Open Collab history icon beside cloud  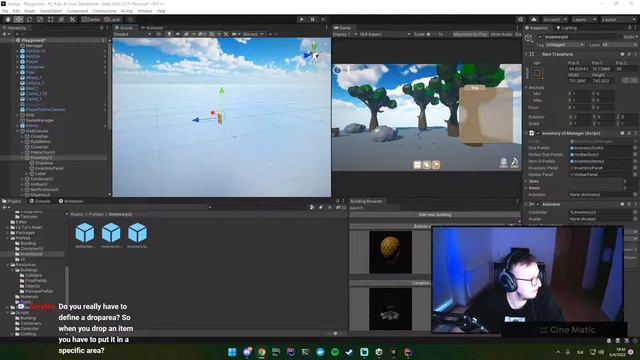520,19
